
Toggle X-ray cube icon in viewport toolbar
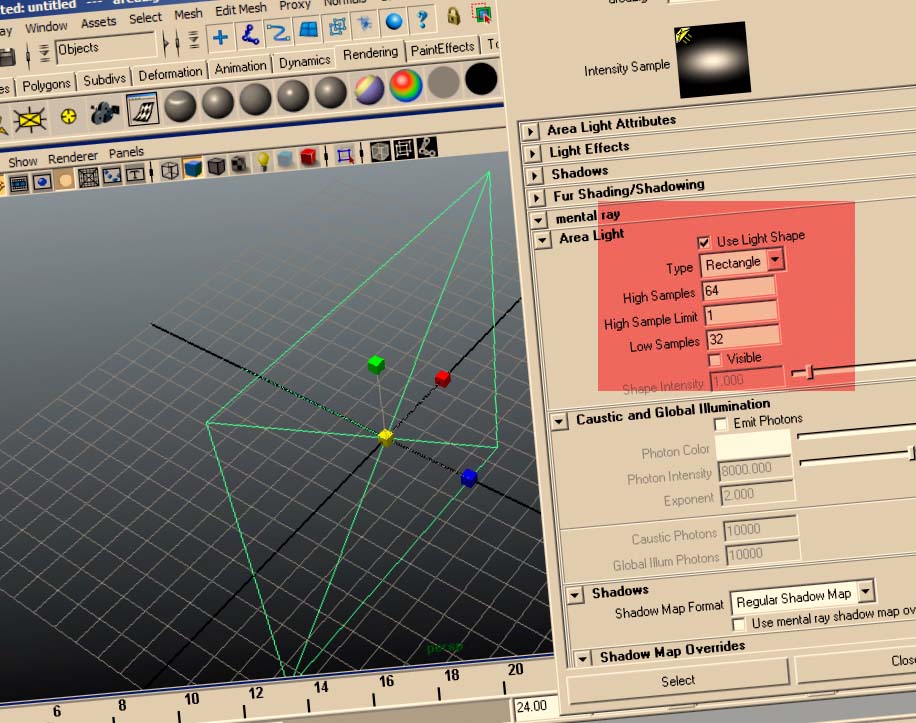(x=380, y=151)
